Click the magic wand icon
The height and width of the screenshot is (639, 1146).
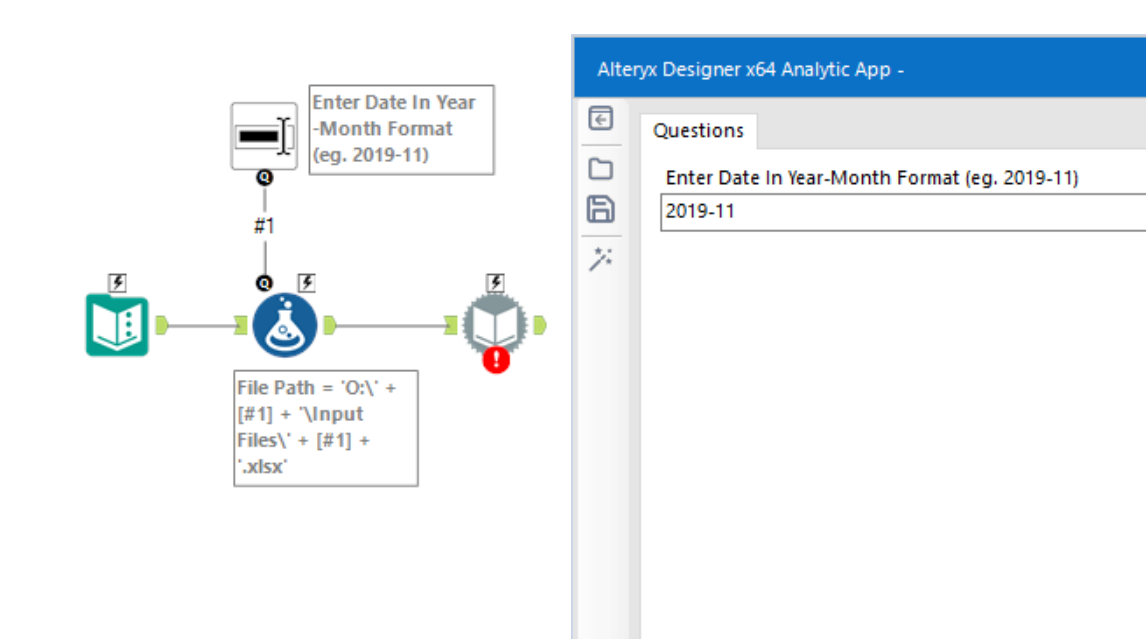point(600,259)
